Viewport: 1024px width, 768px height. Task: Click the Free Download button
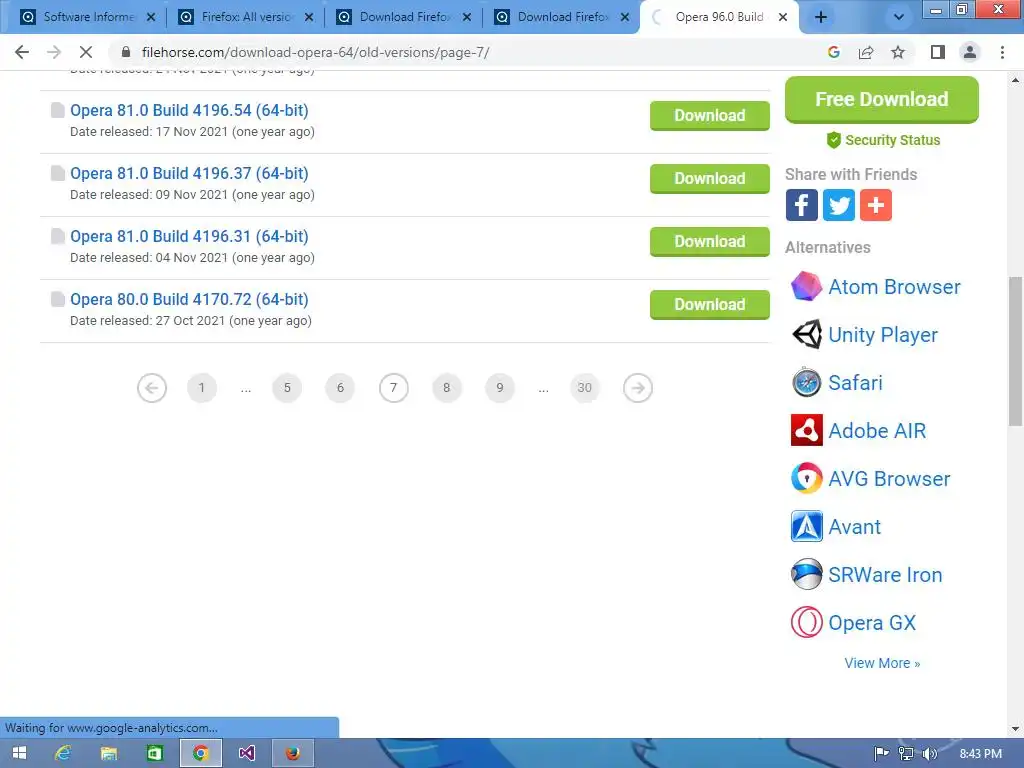tap(882, 99)
